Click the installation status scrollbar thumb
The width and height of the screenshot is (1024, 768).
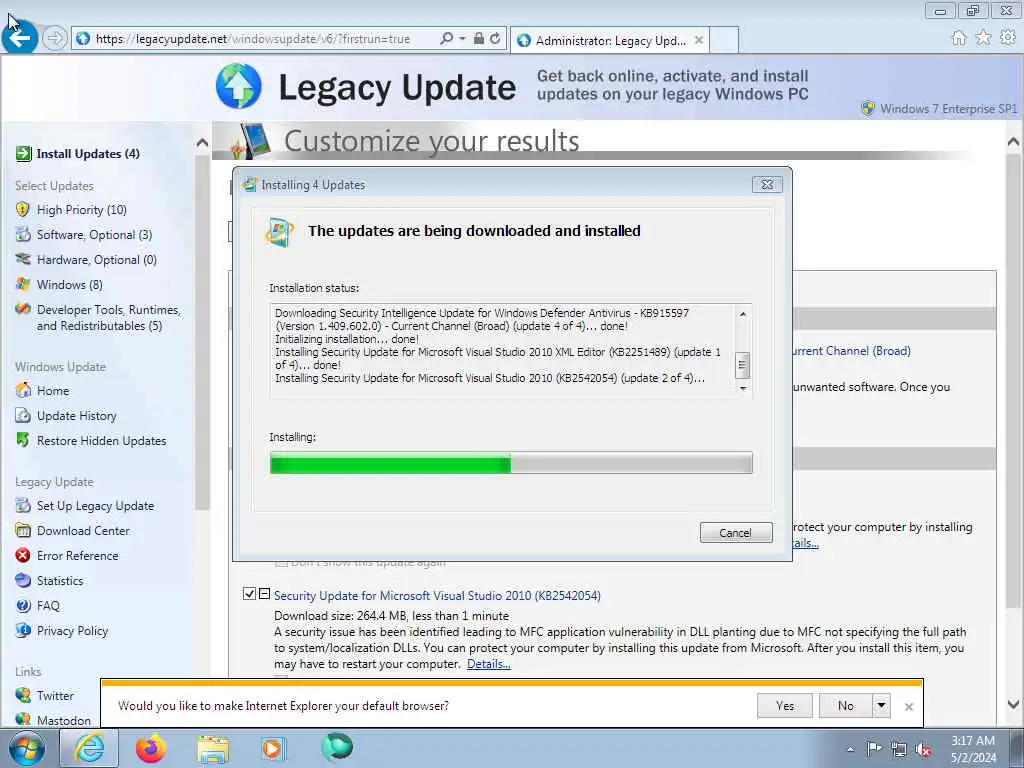pos(742,365)
